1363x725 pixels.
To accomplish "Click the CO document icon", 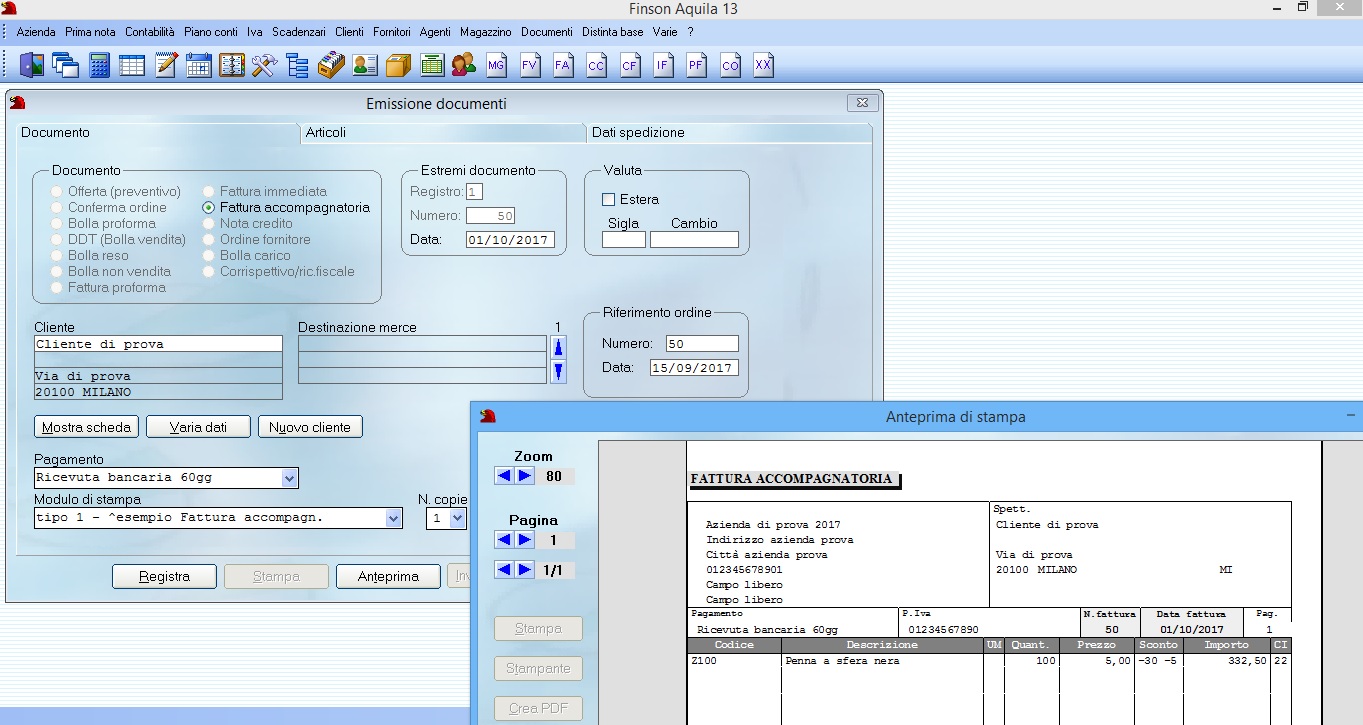I will click(730, 66).
